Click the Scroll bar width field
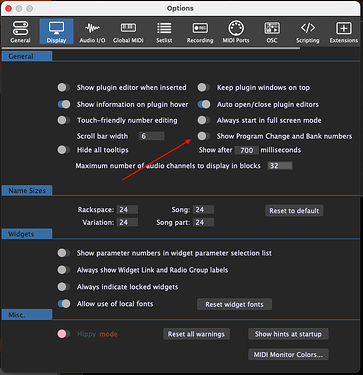This screenshot has width=363, height=375. coord(152,136)
